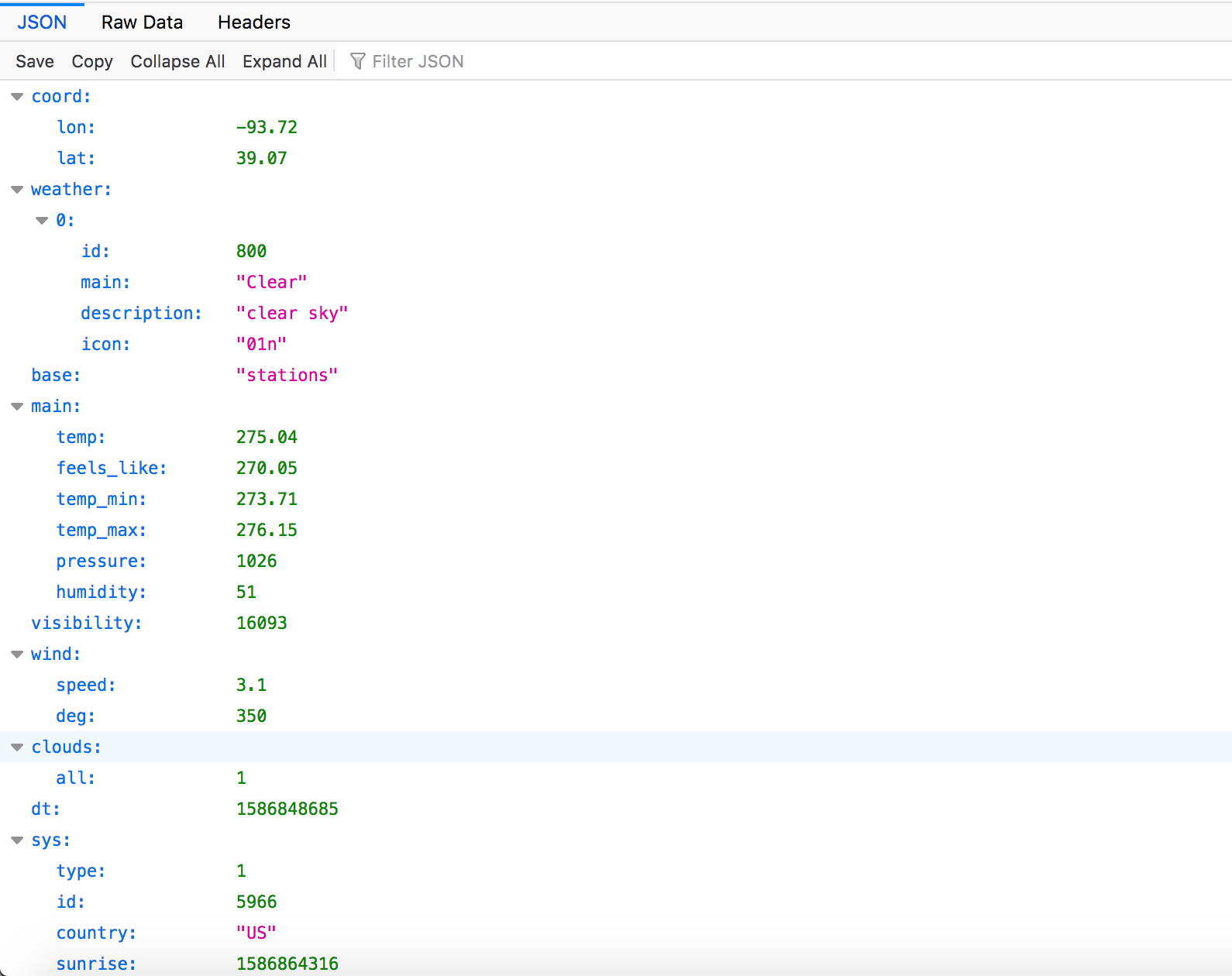Click the Save button

coord(35,61)
